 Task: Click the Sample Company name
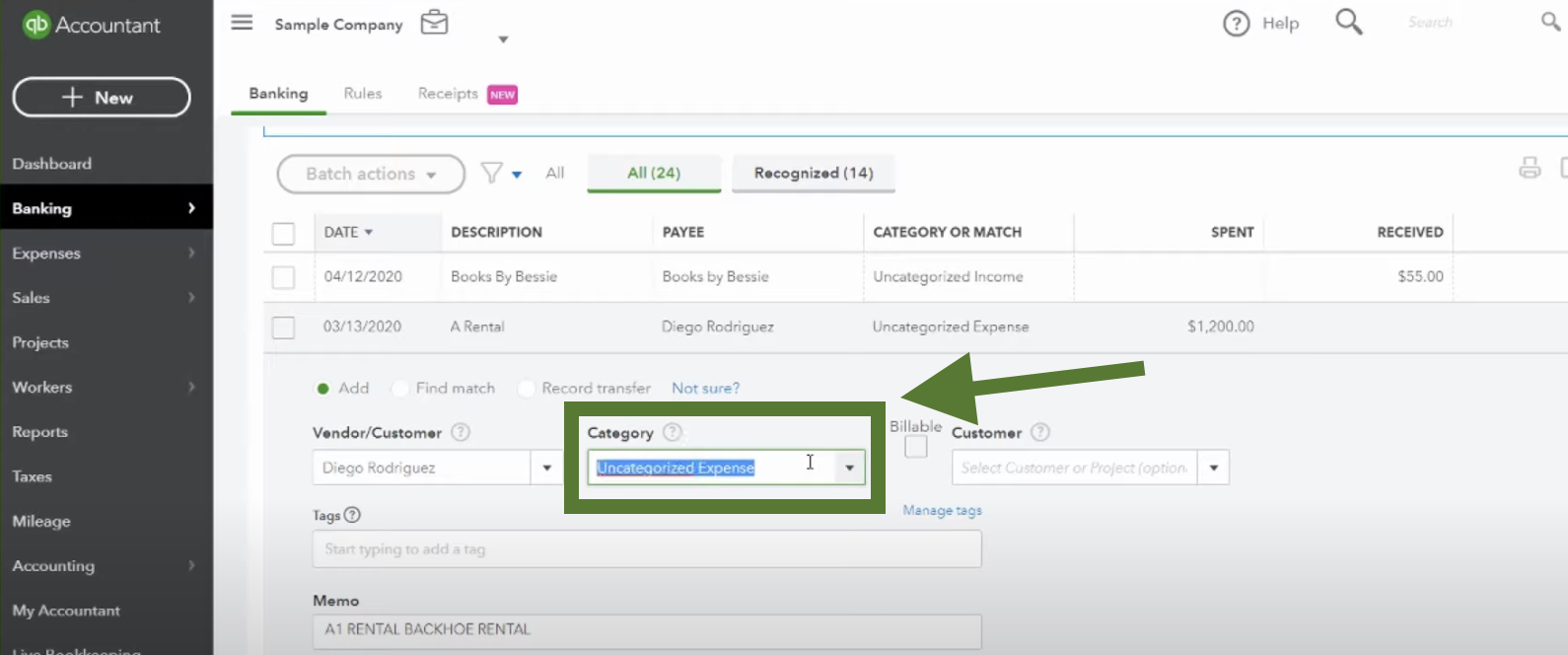[x=338, y=25]
